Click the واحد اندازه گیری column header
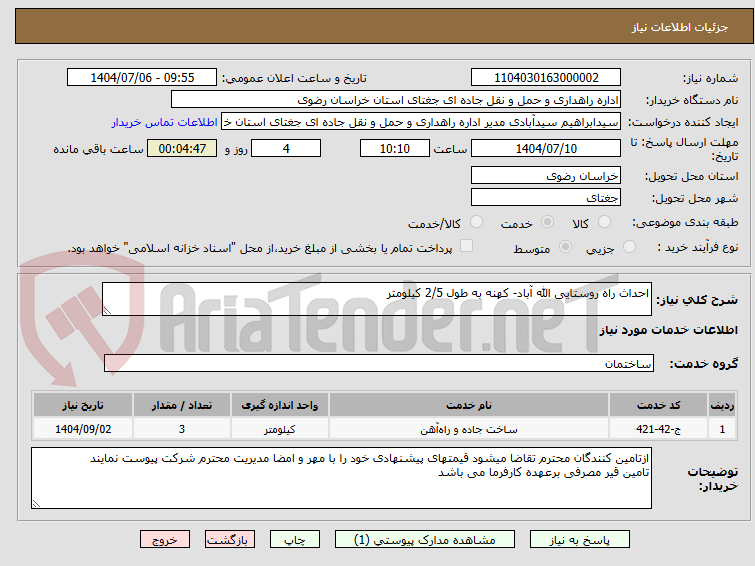 click(280, 405)
